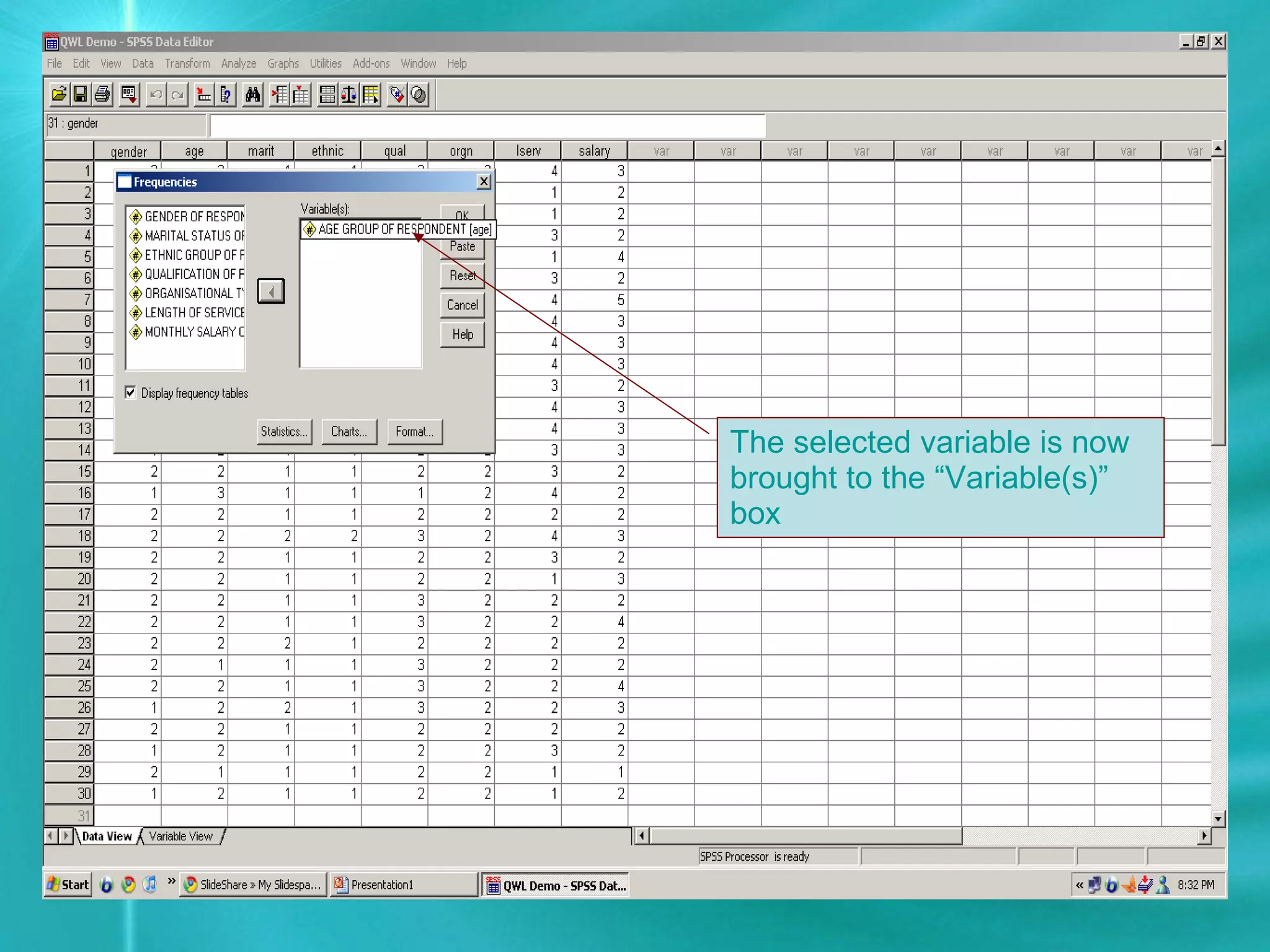Click the cell editor input field
The height and width of the screenshot is (952, 1270).
pos(487,125)
